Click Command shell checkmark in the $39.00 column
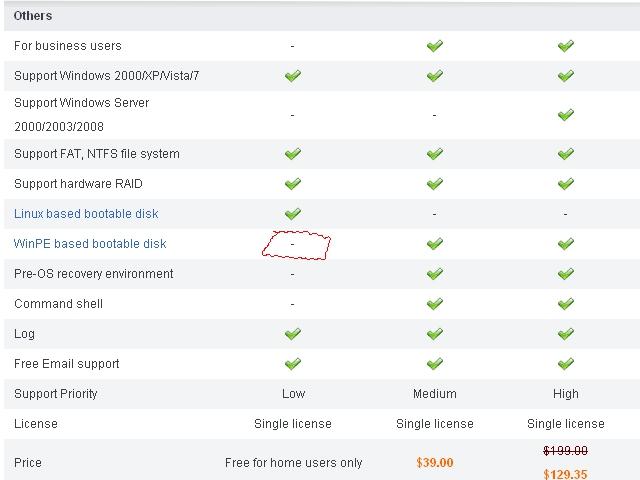 click(x=434, y=304)
